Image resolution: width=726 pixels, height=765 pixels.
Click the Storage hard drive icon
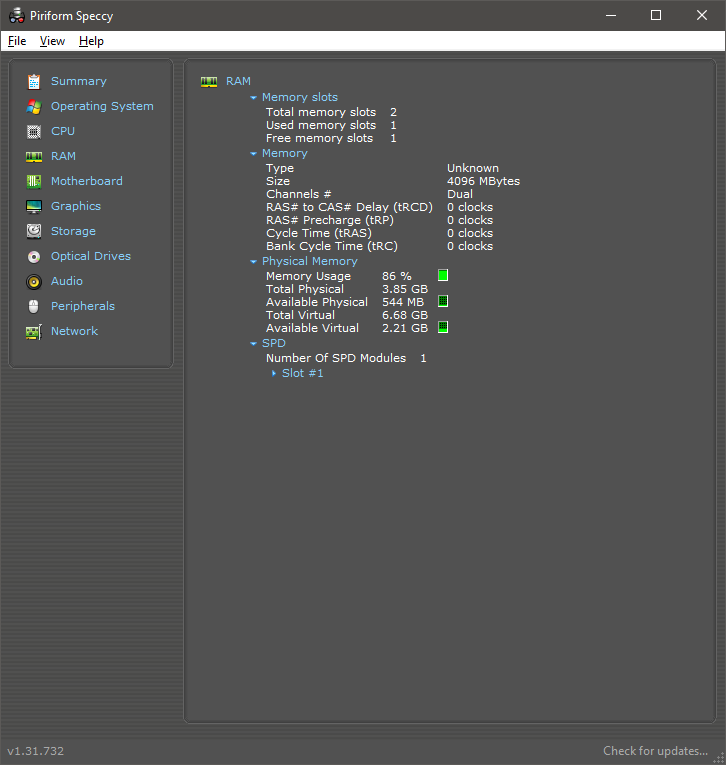pyautogui.click(x=34, y=231)
